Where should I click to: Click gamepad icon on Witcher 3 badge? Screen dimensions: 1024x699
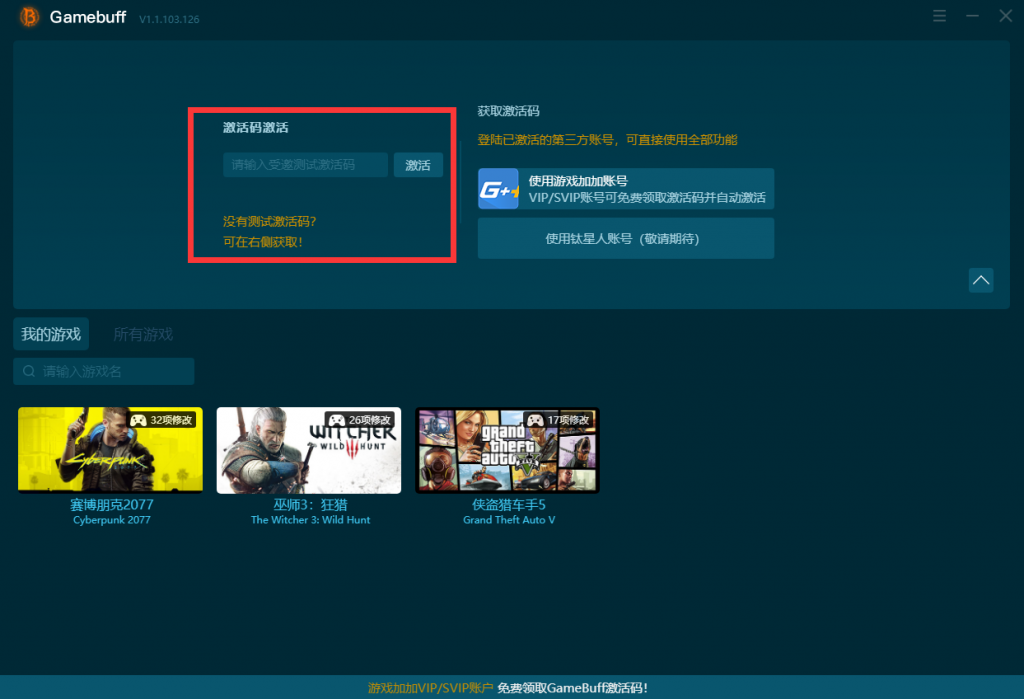click(x=336, y=420)
